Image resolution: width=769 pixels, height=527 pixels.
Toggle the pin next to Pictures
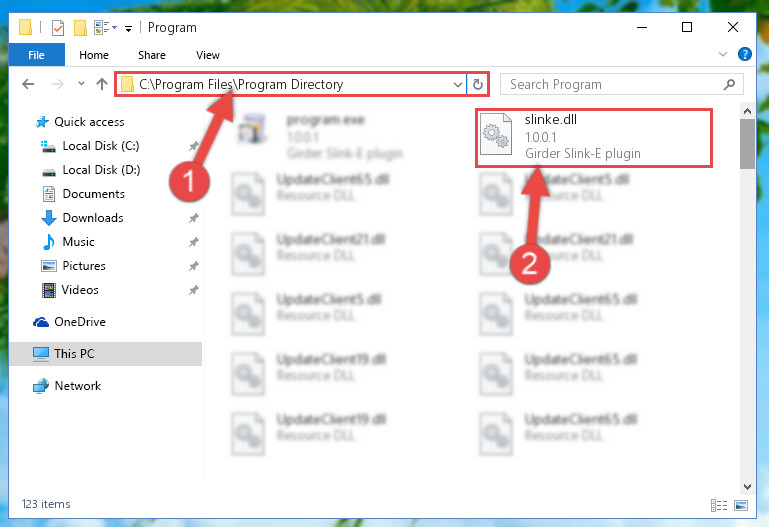pyautogui.click(x=194, y=266)
